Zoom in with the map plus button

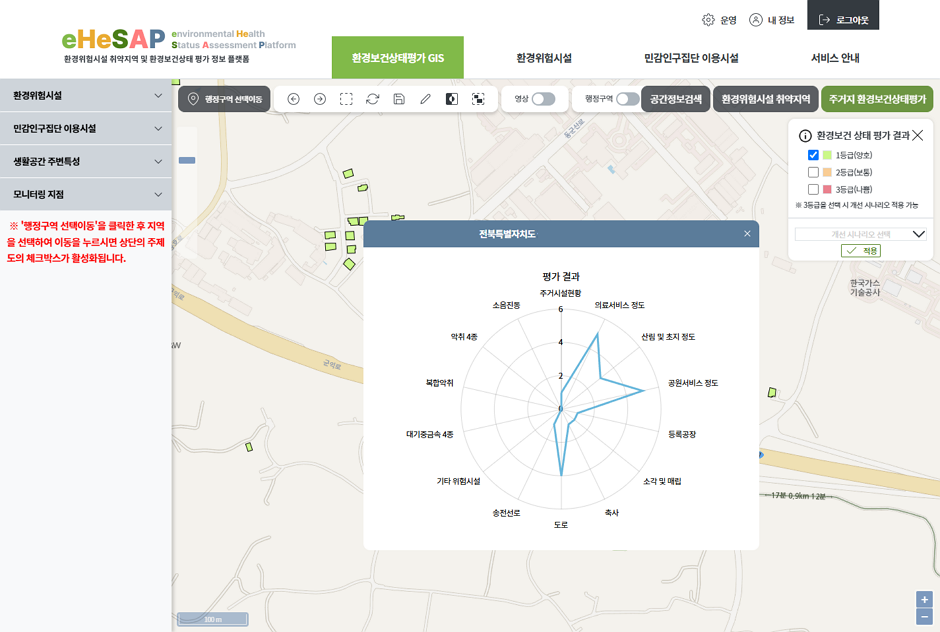click(x=924, y=600)
